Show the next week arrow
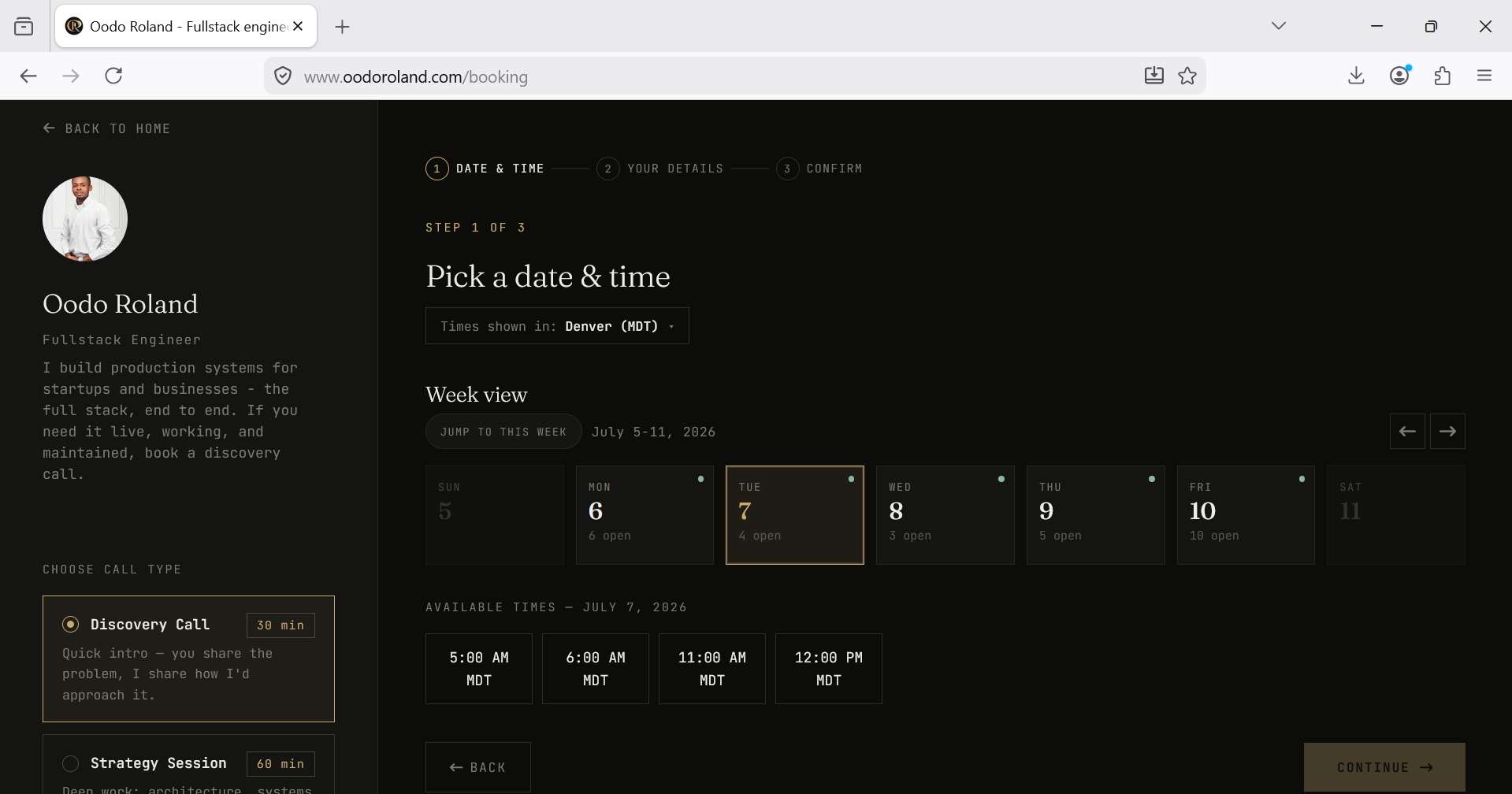 (x=1447, y=432)
